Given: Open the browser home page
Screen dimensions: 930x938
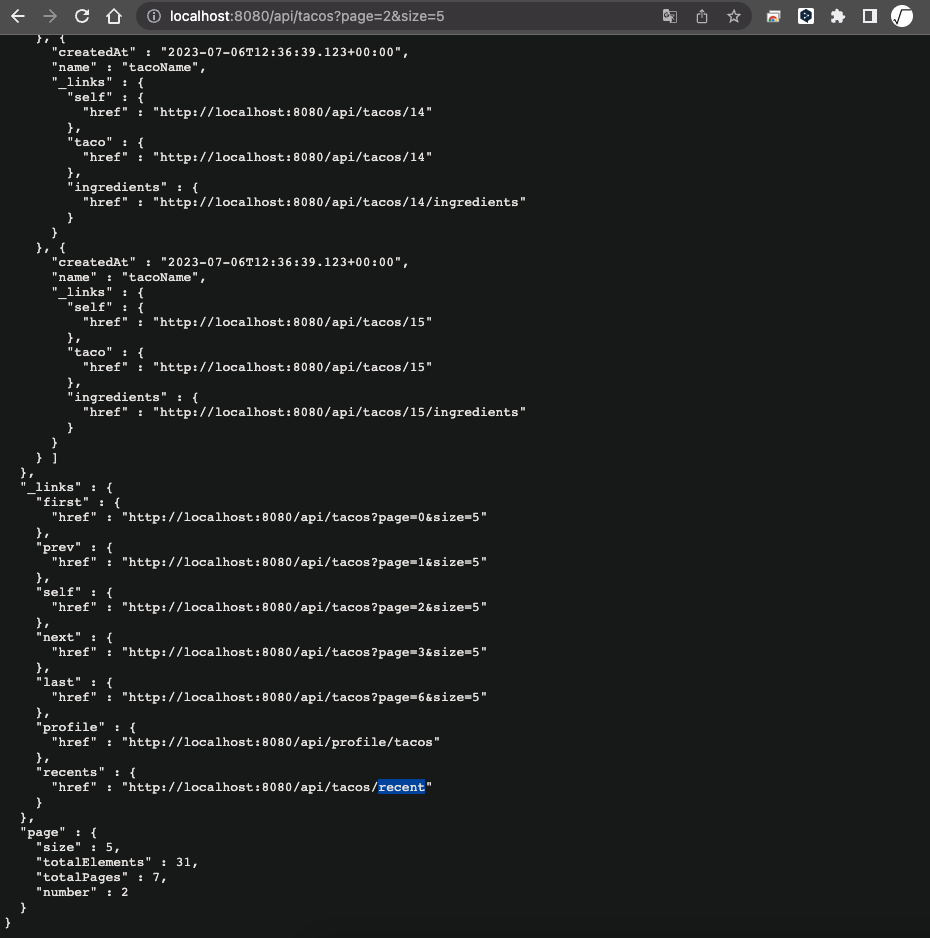Looking at the screenshot, I should (114, 16).
